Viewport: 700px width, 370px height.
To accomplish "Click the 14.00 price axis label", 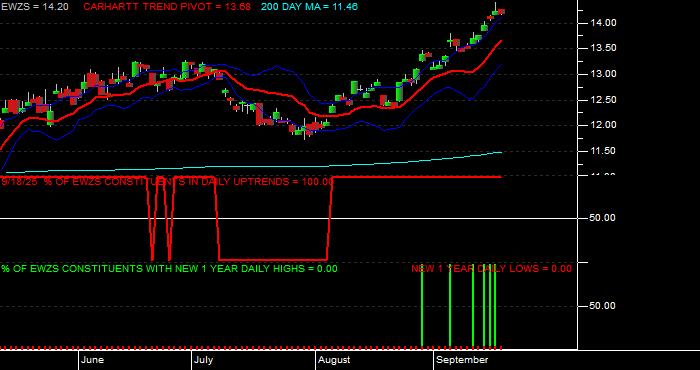I will coord(603,23).
